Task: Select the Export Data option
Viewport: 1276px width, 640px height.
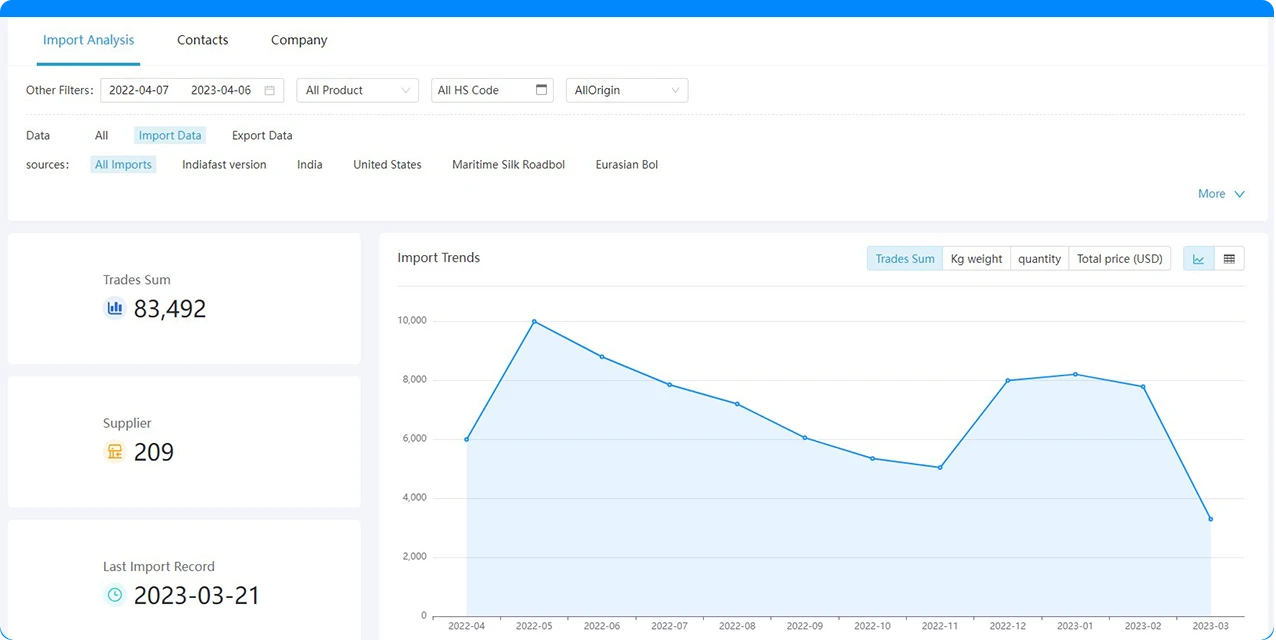Action: coord(262,135)
